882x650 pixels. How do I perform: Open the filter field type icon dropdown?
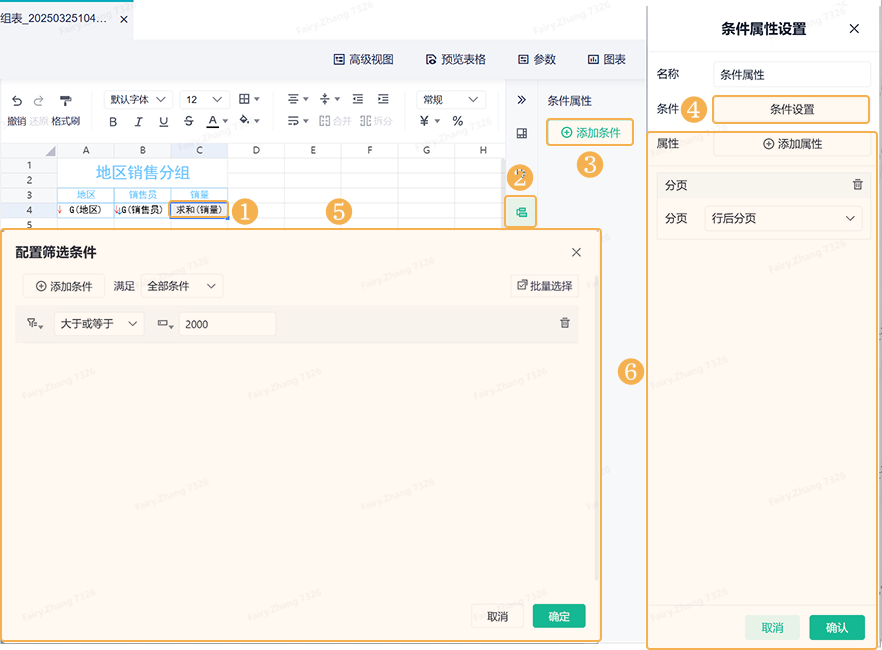(35, 323)
